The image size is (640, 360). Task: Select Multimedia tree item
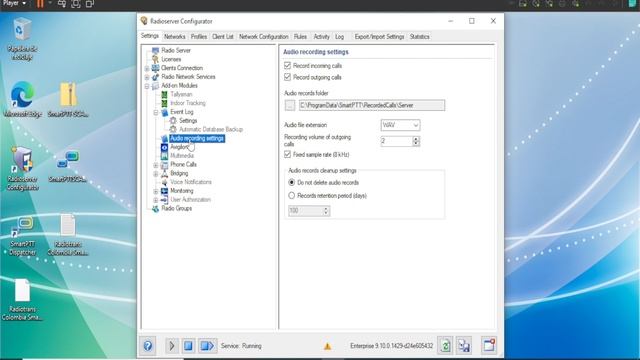(x=182, y=156)
